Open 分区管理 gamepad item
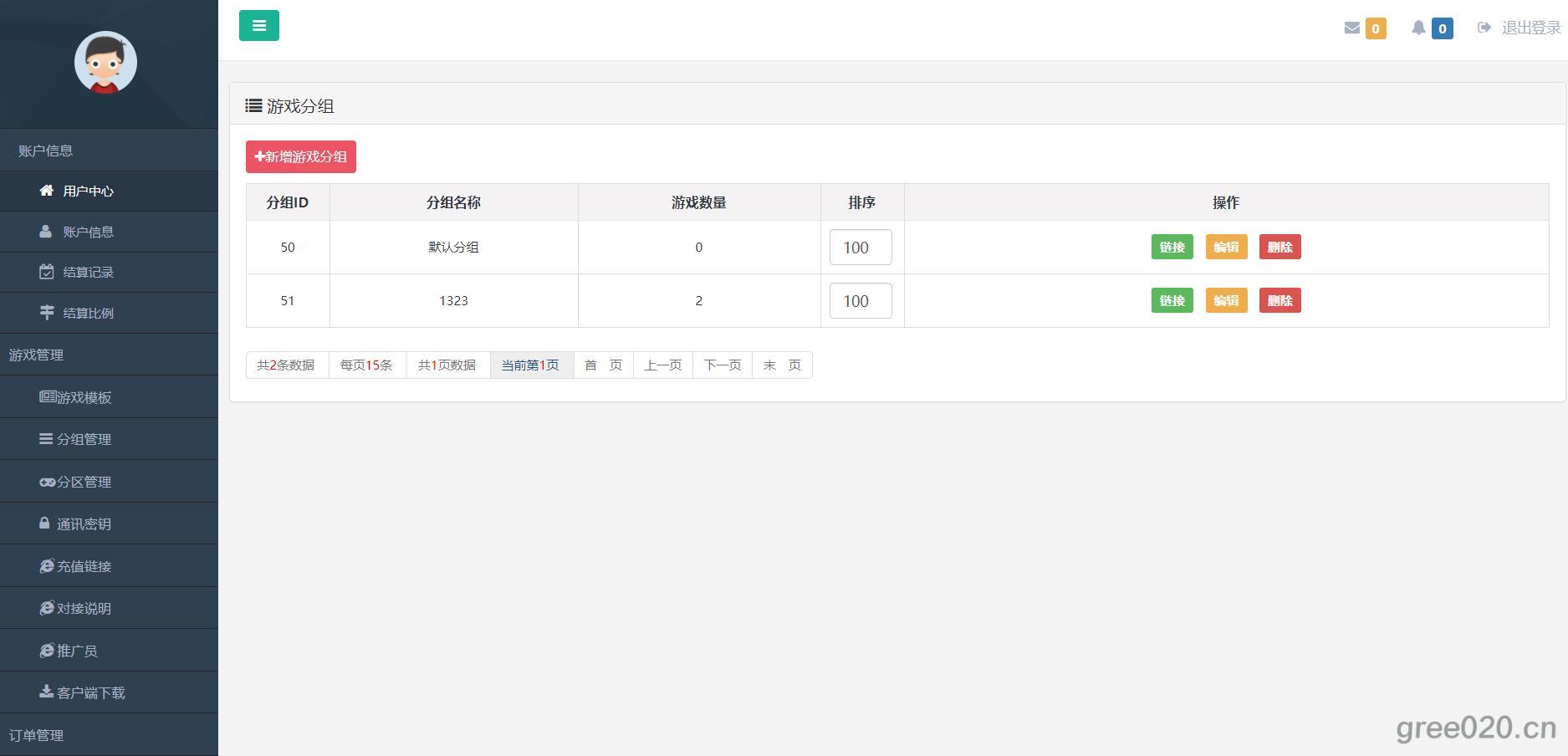 point(76,483)
